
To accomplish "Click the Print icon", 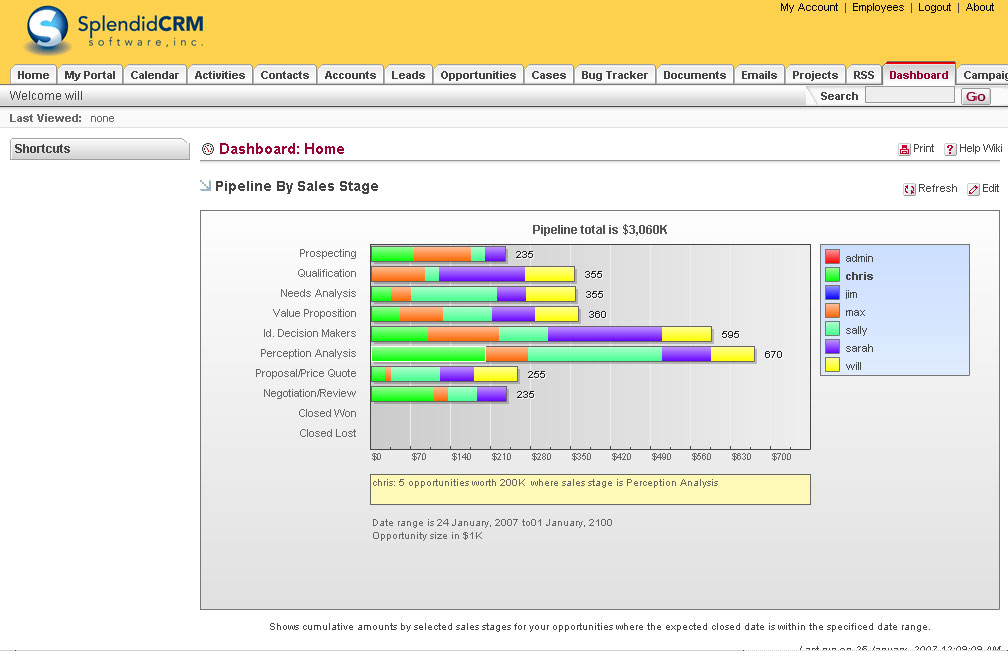I will [x=904, y=149].
